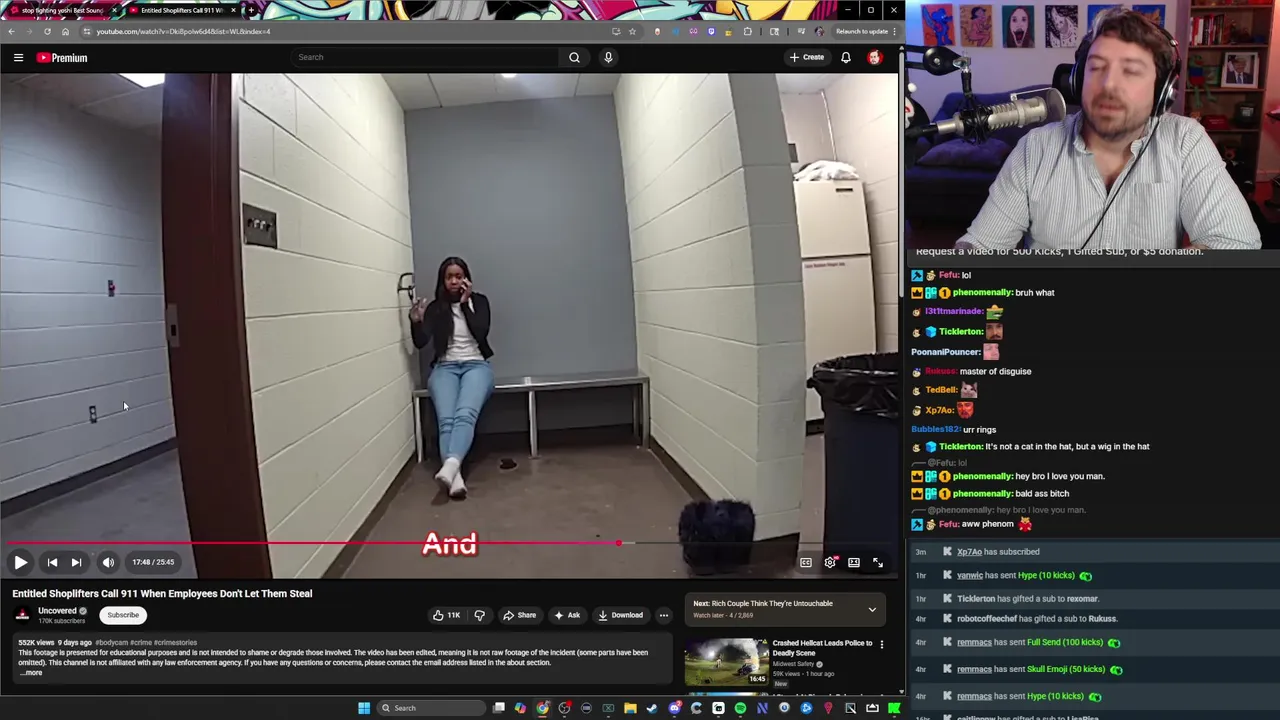Viewport: 1280px width, 720px height.
Task: Open File Explorer from taskbar
Action: tap(630, 708)
